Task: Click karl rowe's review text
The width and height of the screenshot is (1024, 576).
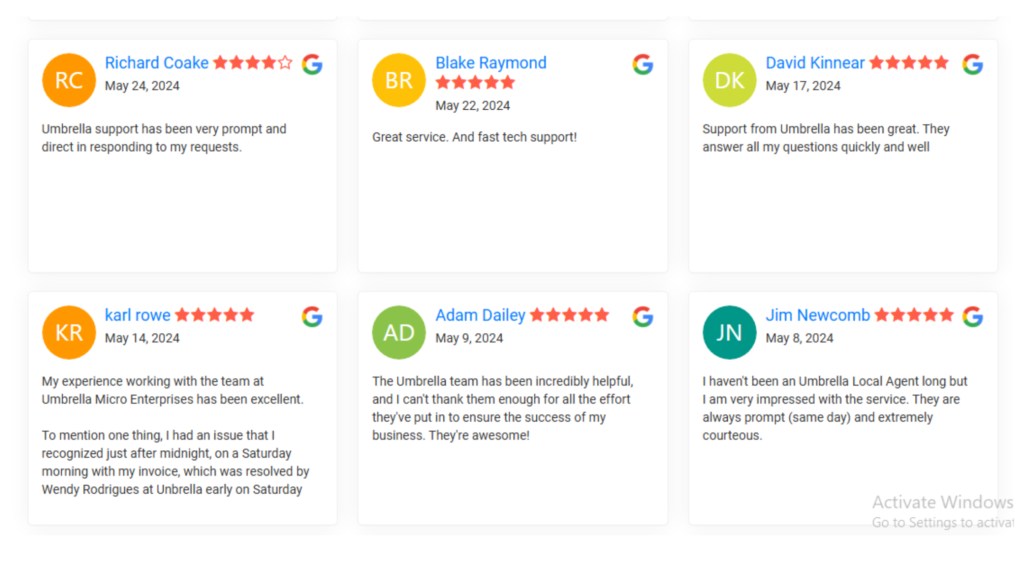Action: (176, 435)
